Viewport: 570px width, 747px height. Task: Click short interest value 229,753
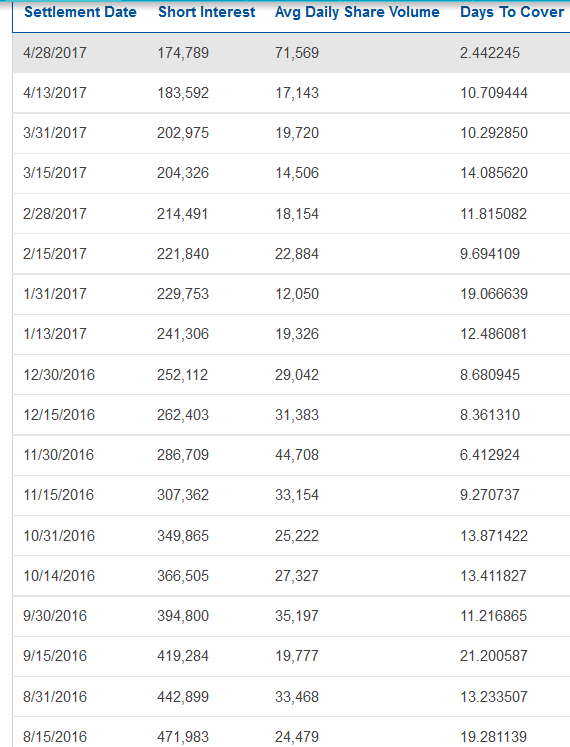[x=183, y=293]
